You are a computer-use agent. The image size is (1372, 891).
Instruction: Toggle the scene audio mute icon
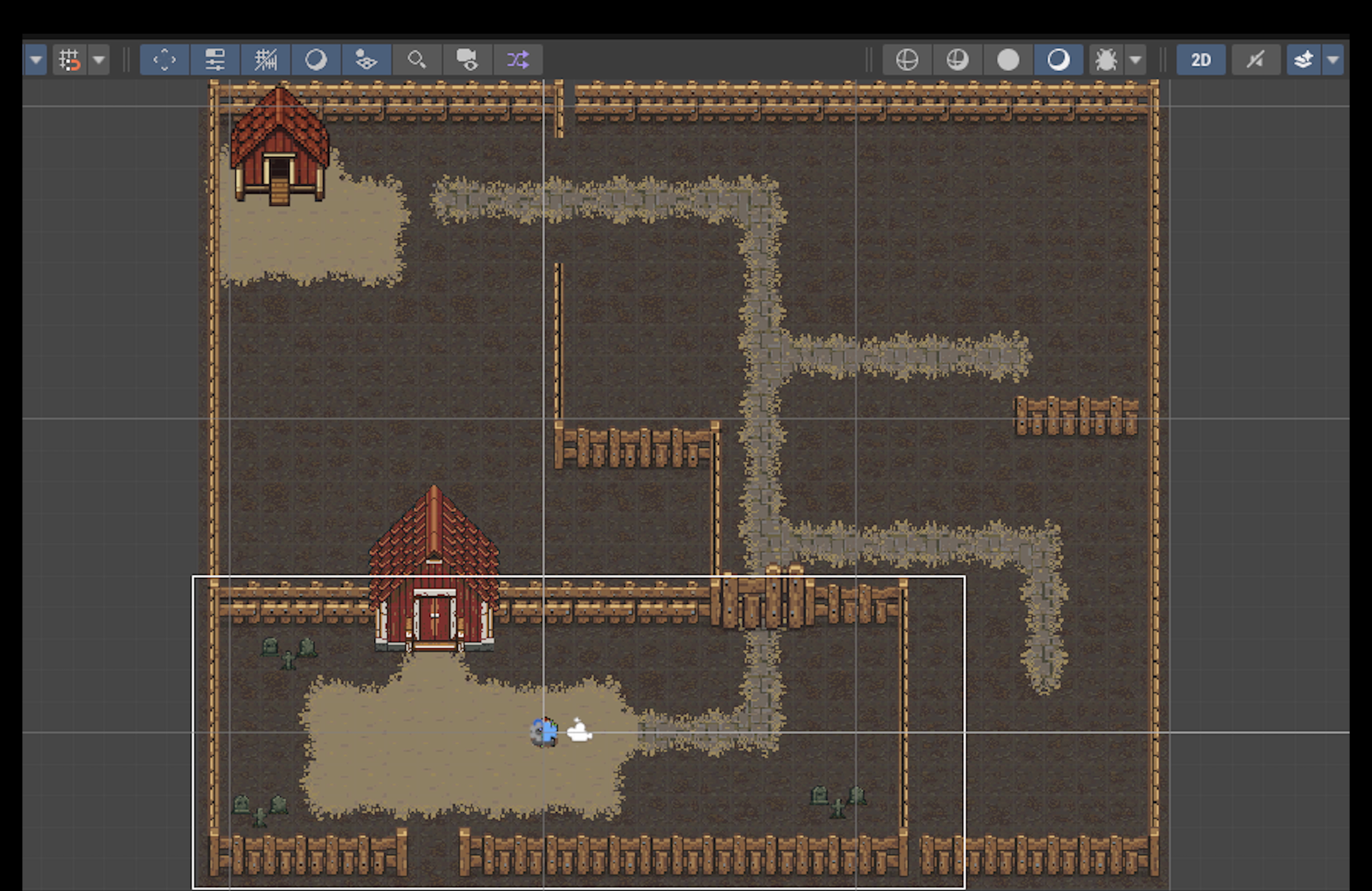[1255, 60]
